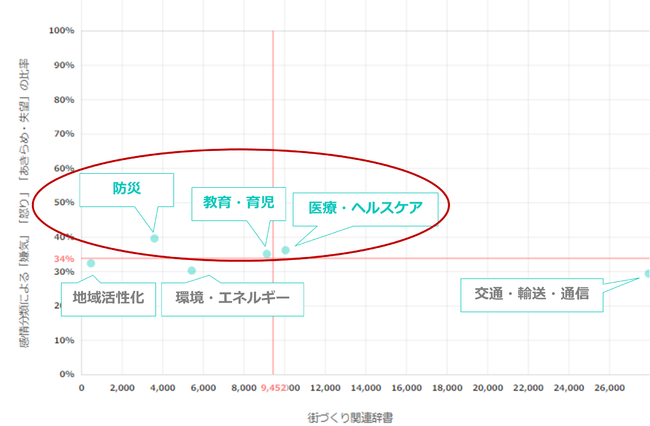Click the 防災 data point dot
The height and width of the screenshot is (426, 650).
click(154, 238)
